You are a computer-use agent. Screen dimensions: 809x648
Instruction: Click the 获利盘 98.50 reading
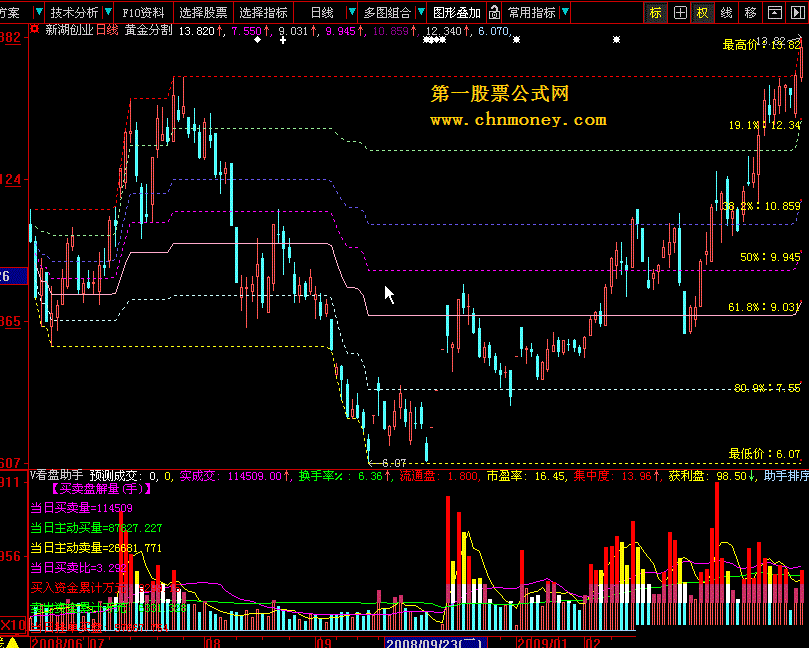pos(708,476)
